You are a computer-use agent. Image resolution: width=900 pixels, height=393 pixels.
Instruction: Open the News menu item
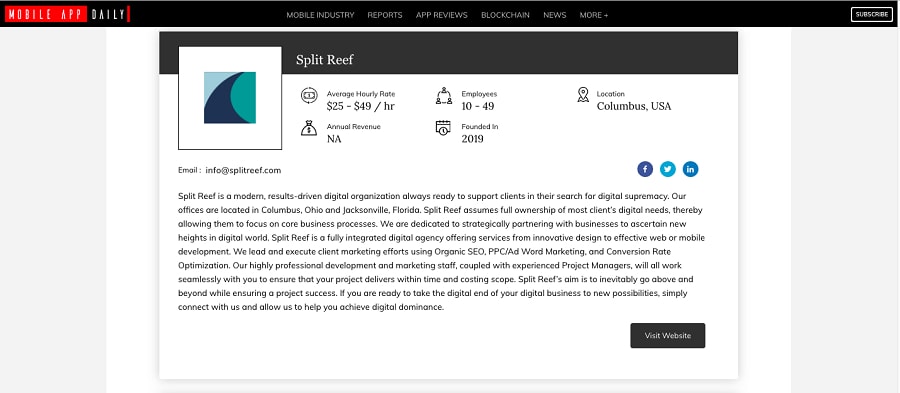(554, 15)
